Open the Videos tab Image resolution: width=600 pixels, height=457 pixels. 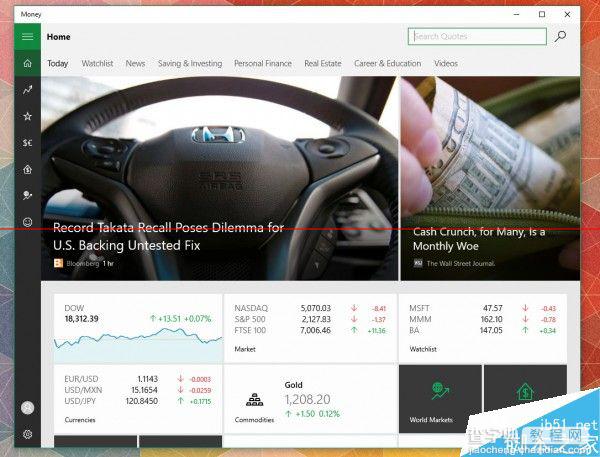tap(446, 64)
